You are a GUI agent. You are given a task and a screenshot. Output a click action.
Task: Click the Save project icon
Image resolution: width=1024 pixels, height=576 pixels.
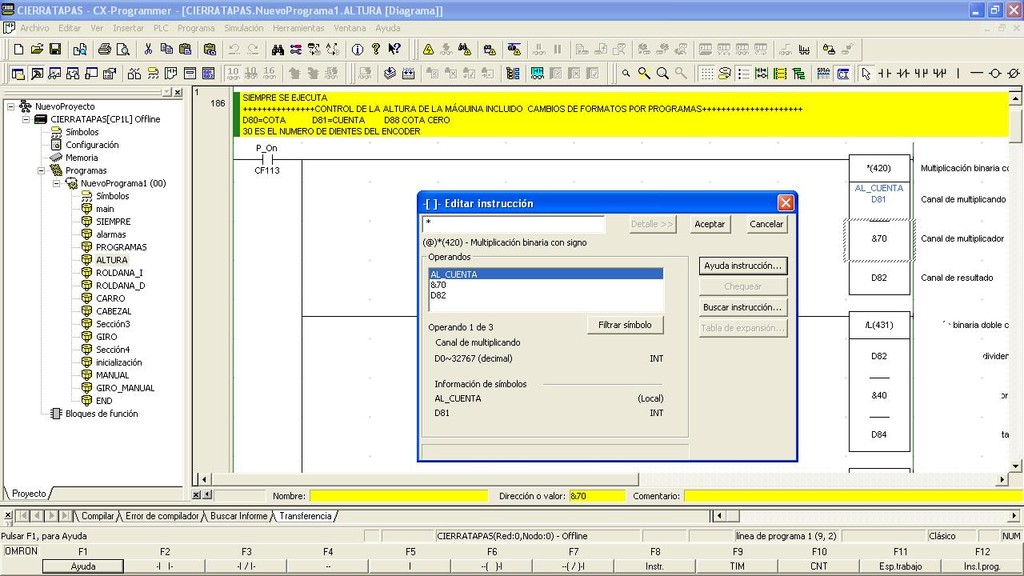[55, 49]
